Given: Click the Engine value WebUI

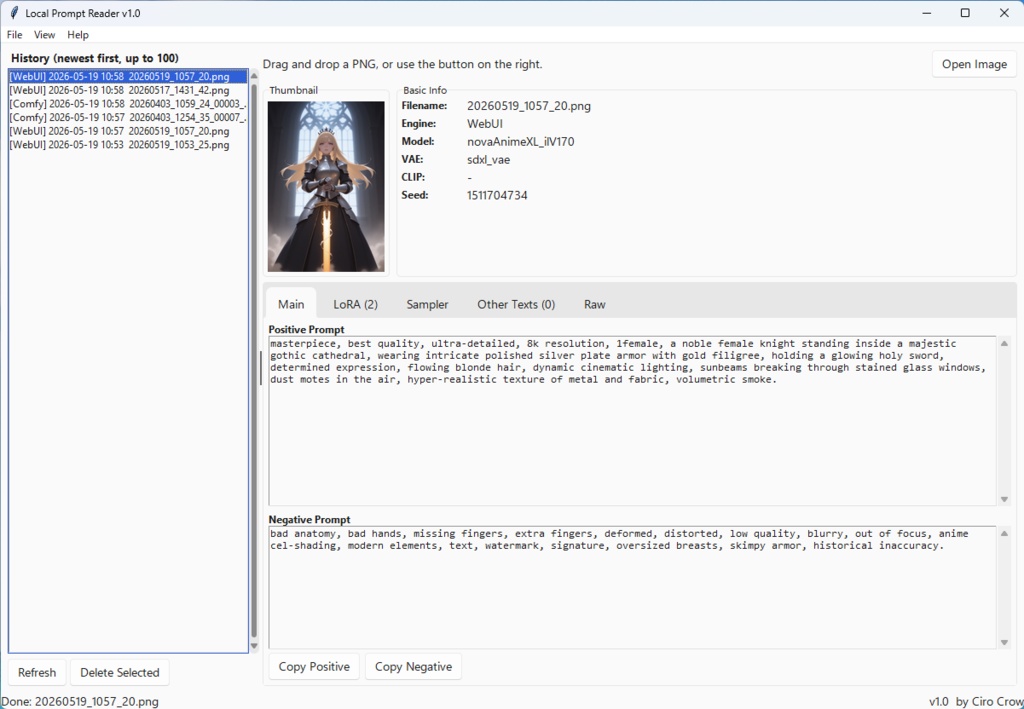Looking at the screenshot, I should tap(485, 123).
